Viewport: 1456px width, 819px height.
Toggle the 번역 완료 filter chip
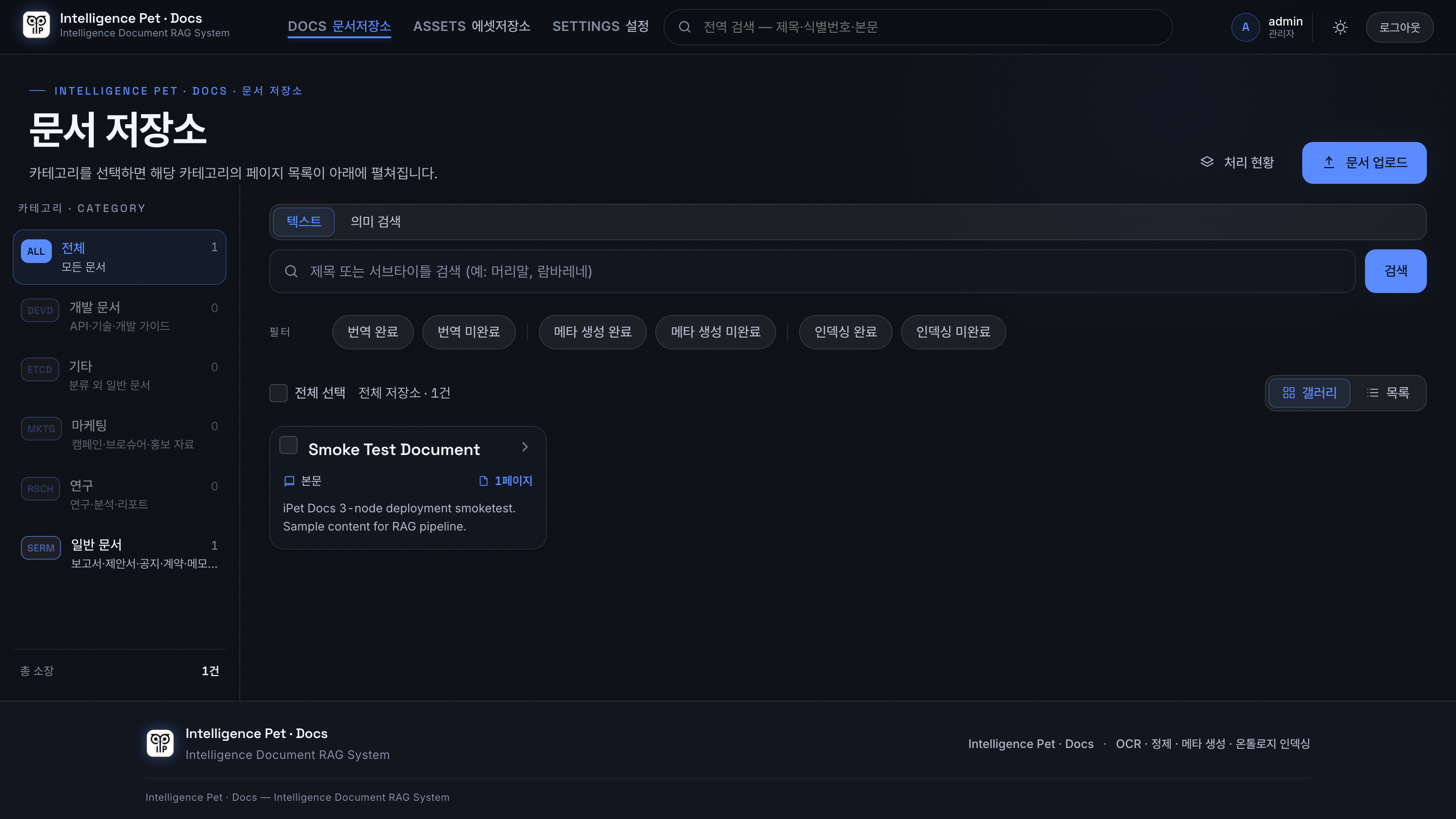pos(373,332)
